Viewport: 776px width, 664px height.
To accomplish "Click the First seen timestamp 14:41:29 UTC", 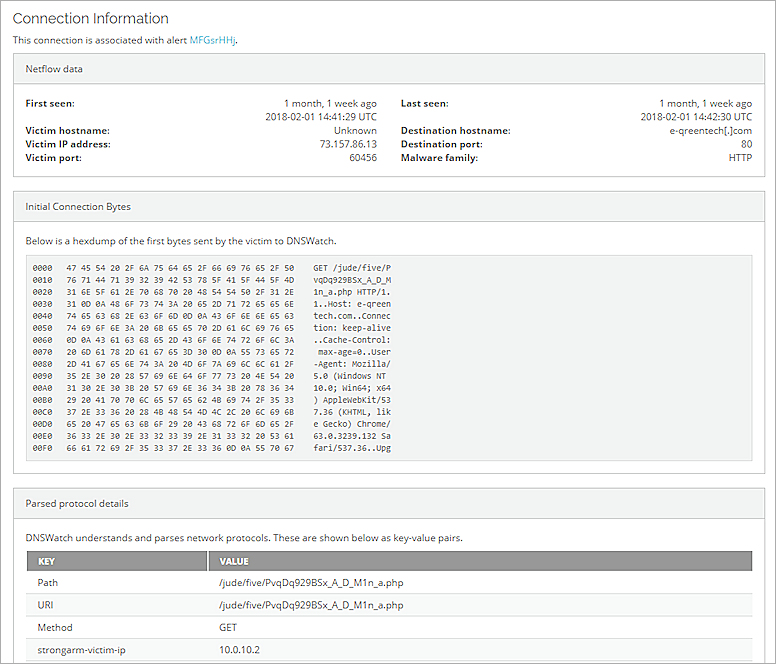I will click(320, 117).
